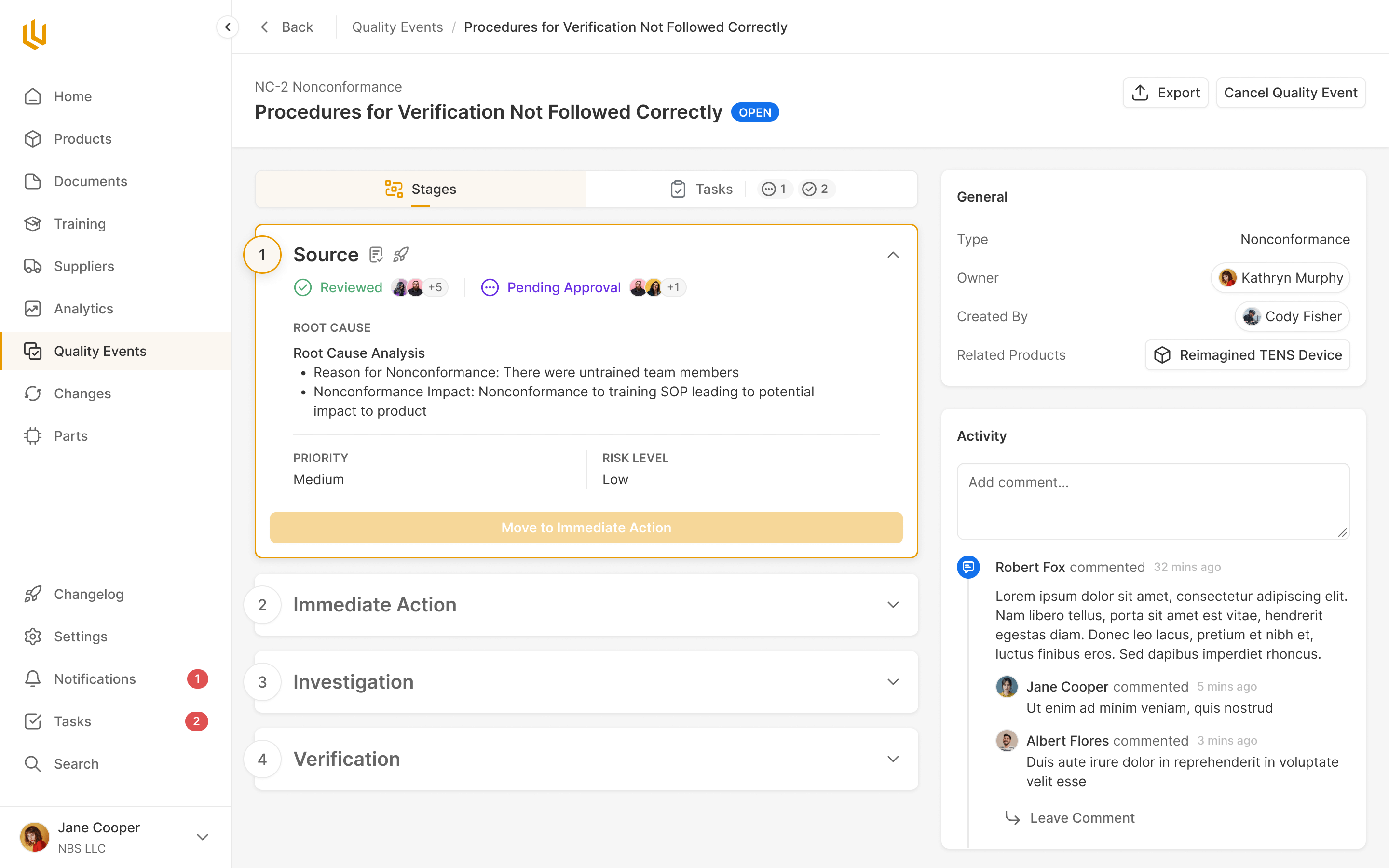Screen dimensions: 1389x868
Task: Click the Add comment text field
Action: pyautogui.click(x=1153, y=501)
